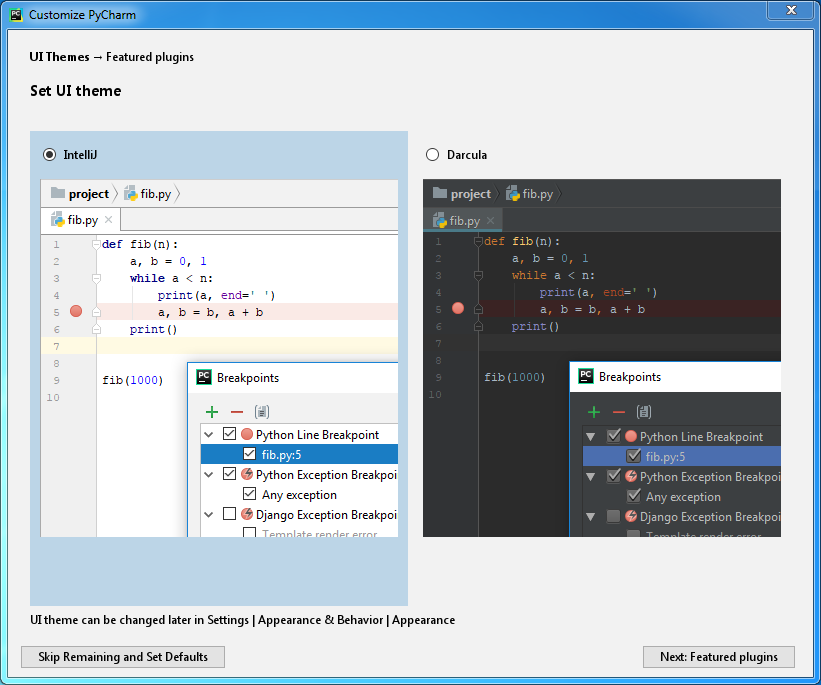
Task: Proceed with Next: Featured plugins button
Action: [x=719, y=657]
